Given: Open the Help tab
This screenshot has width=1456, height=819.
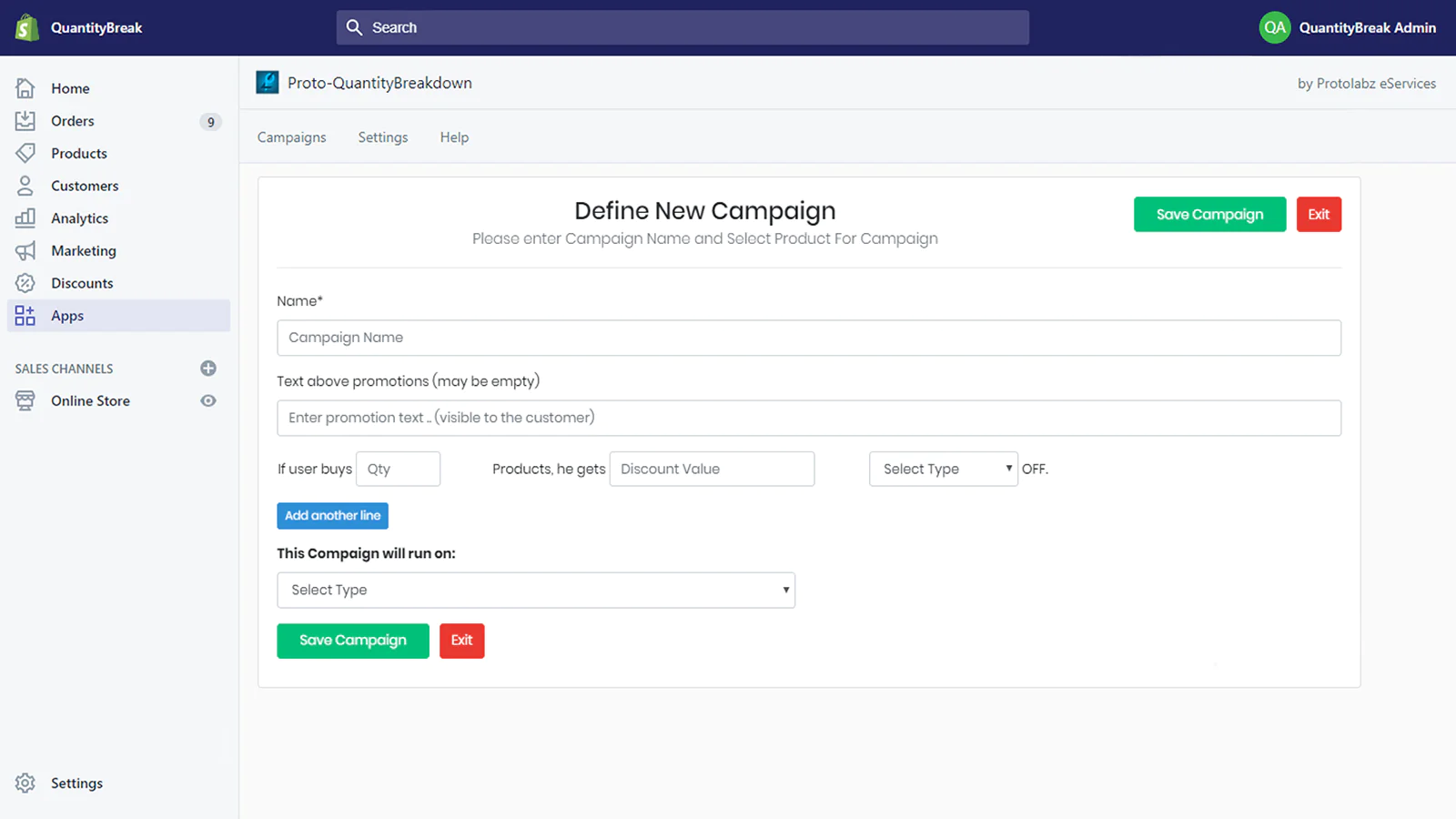Looking at the screenshot, I should (x=454, y=137).
